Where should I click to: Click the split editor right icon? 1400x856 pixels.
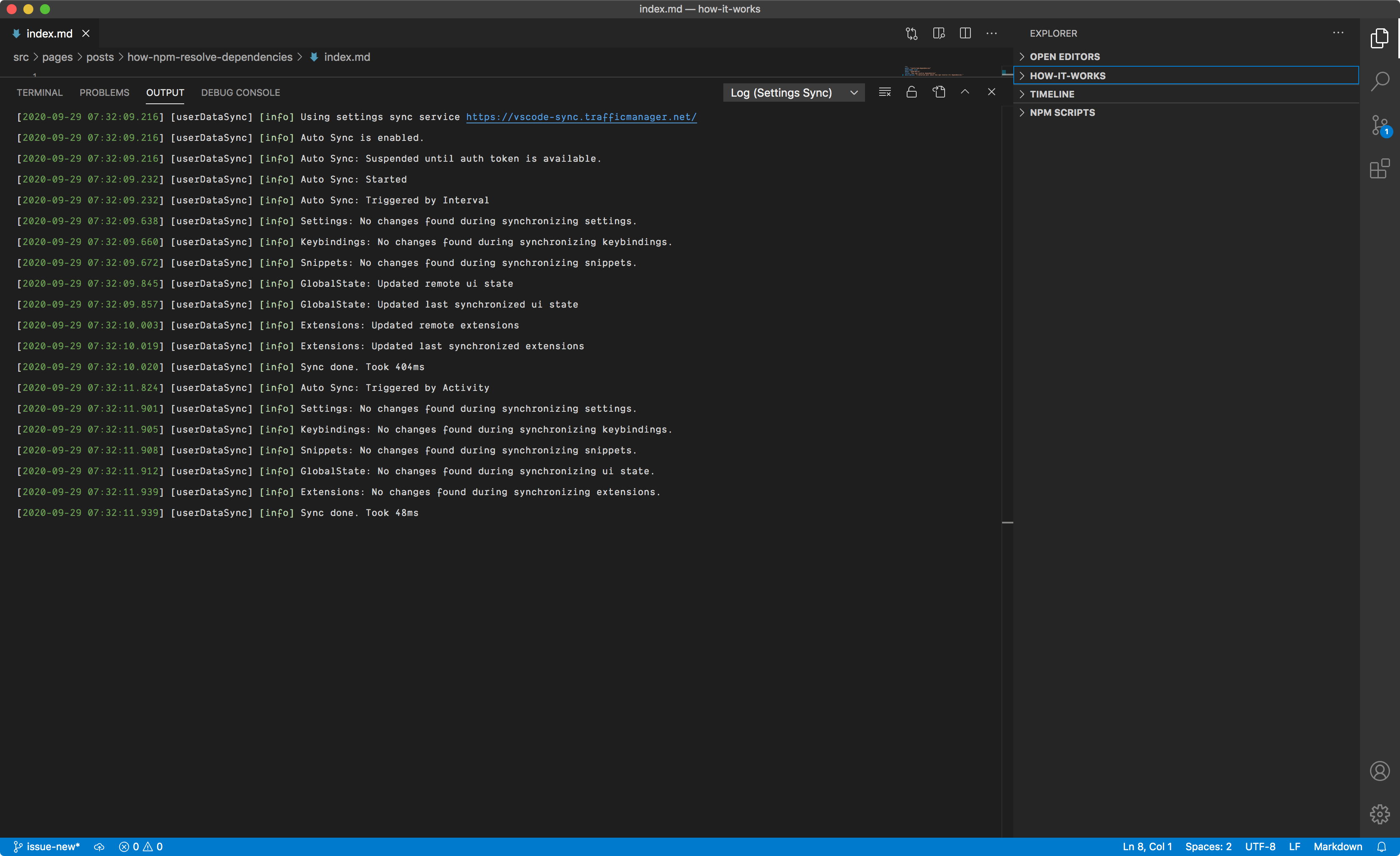point(965,33)
